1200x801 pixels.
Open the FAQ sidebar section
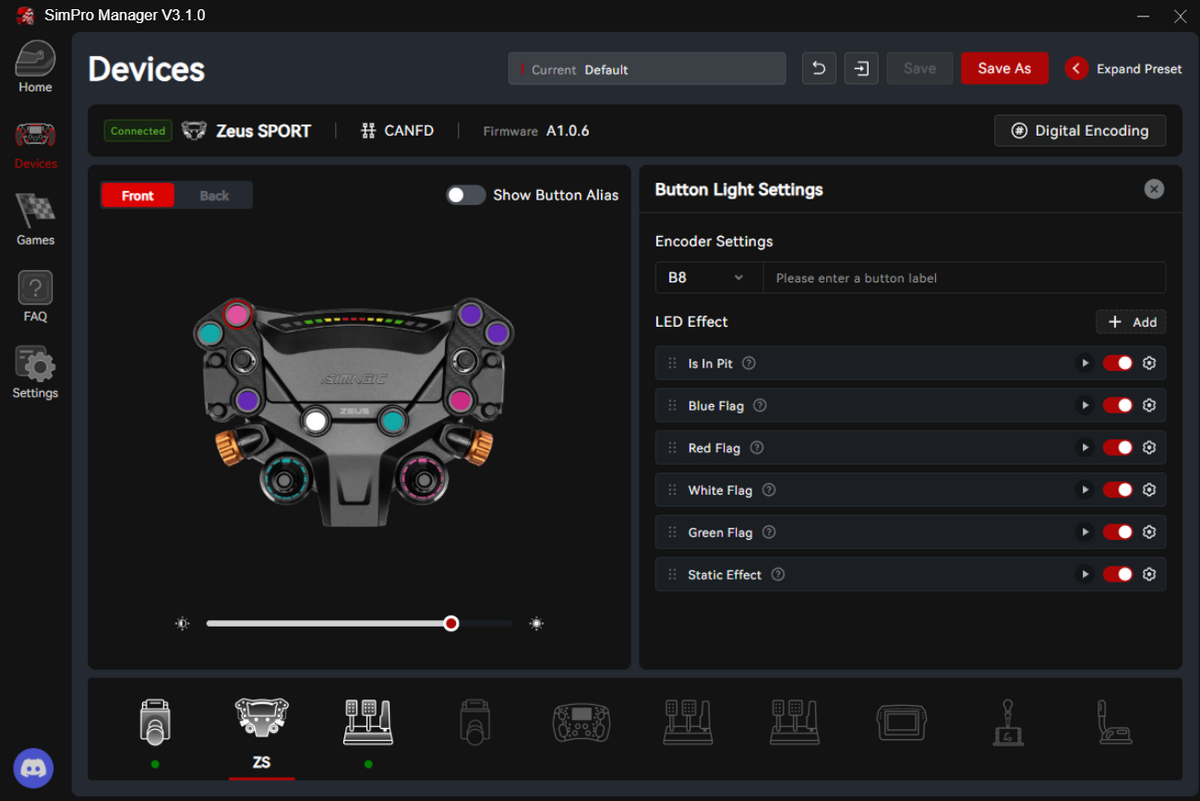point(35,297)
